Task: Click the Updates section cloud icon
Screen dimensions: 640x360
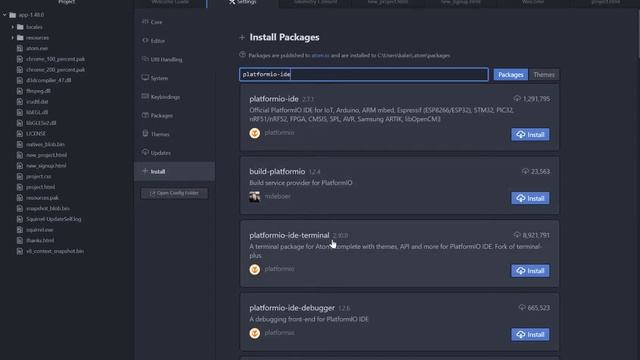Action: click(145, 152)
